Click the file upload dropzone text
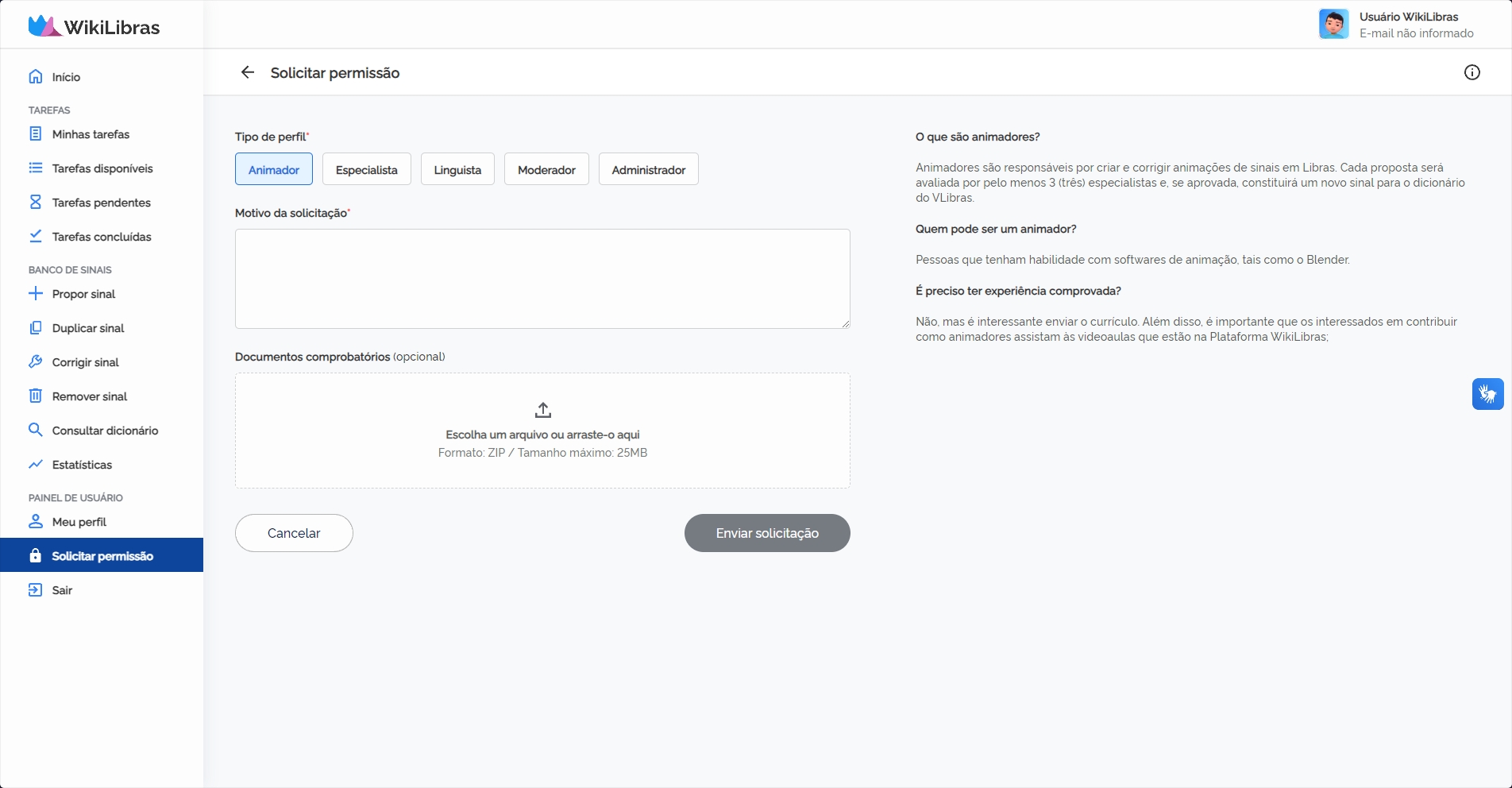Screen dimensions: 1512x788 click(x=542, y=435)
